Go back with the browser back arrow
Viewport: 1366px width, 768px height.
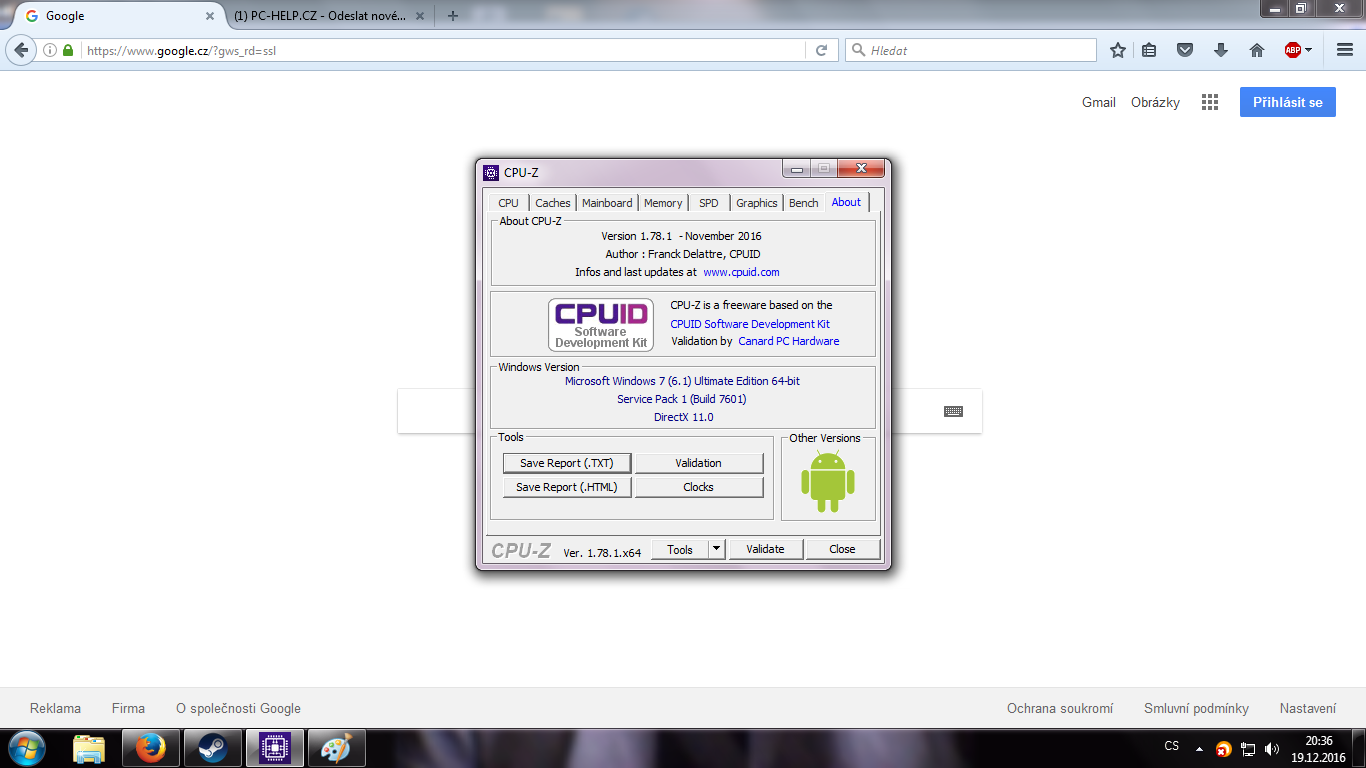[21, 50]
